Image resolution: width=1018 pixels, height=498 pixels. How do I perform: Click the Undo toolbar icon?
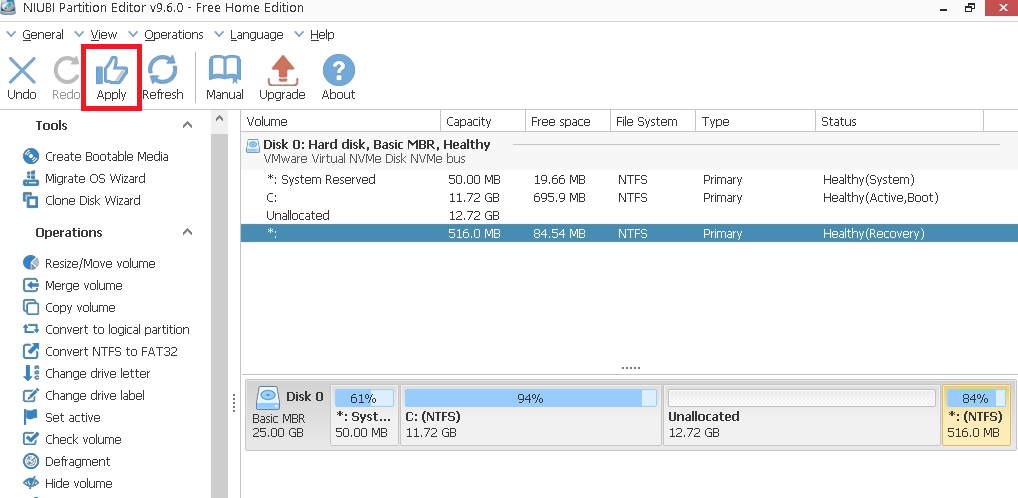[x=22, y=71]
